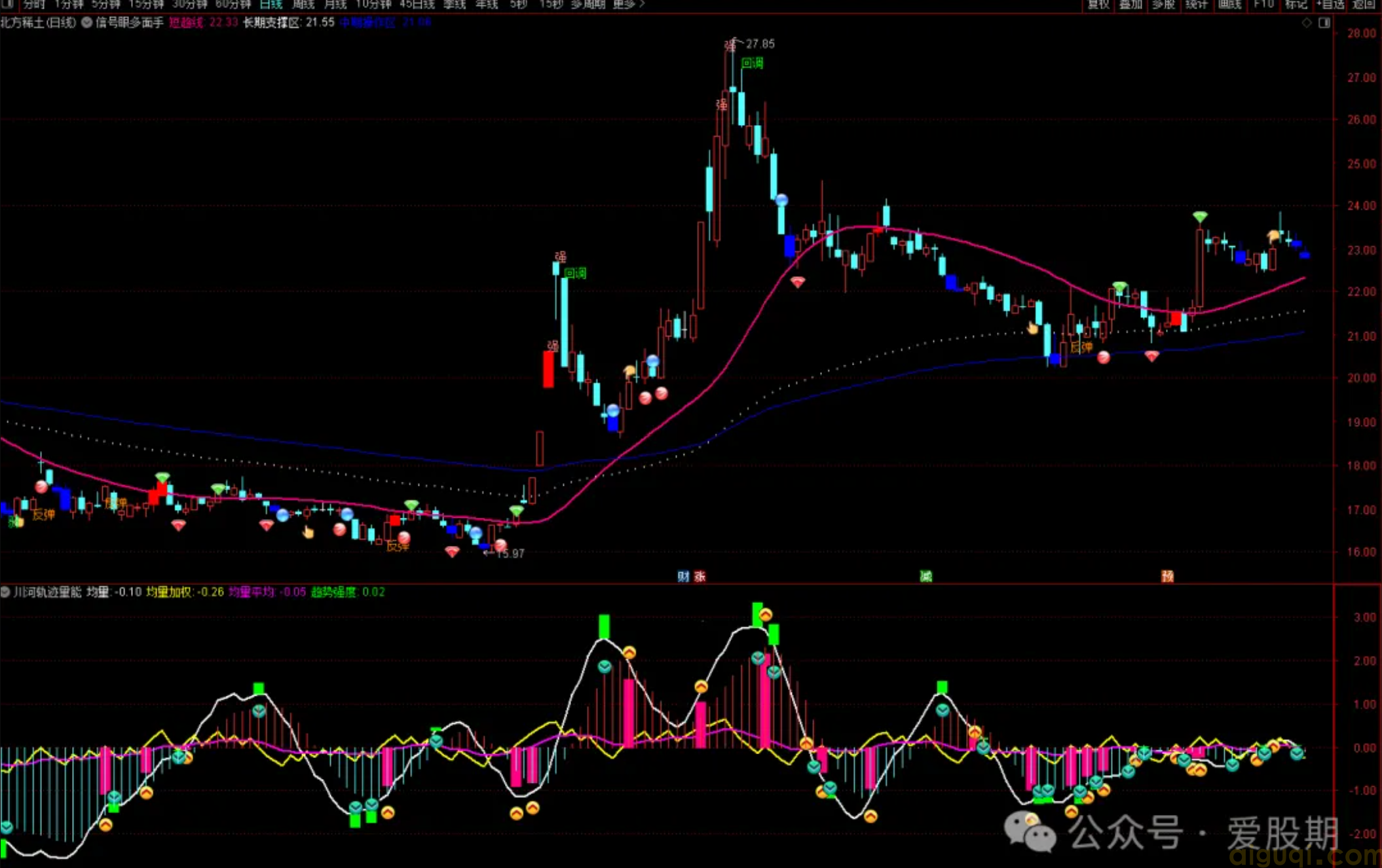Click the 返回 back button
Viewport: 1382px width, 868px height.
pyautogui.click(x=1364, y=4)
